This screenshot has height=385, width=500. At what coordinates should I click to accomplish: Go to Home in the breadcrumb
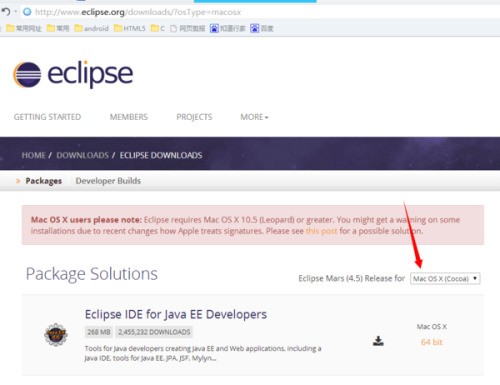pos(33,155)
